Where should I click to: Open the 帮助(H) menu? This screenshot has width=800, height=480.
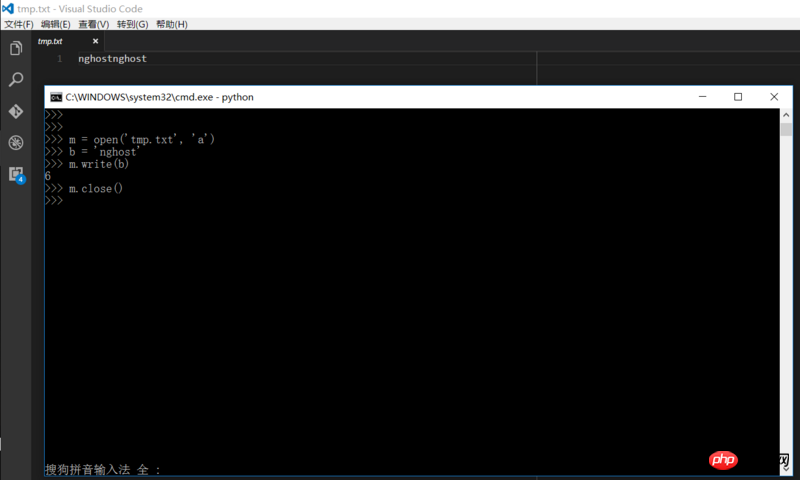(171, 24)
